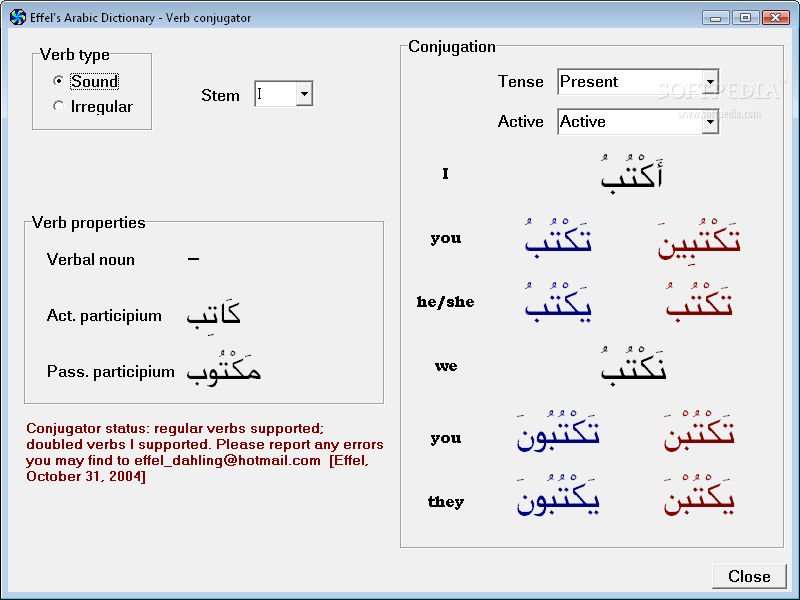Maximize the Verb conjugator window
The height and width of the screenshot is (600, 800).
pyautogui.click(x=745, y=18)
